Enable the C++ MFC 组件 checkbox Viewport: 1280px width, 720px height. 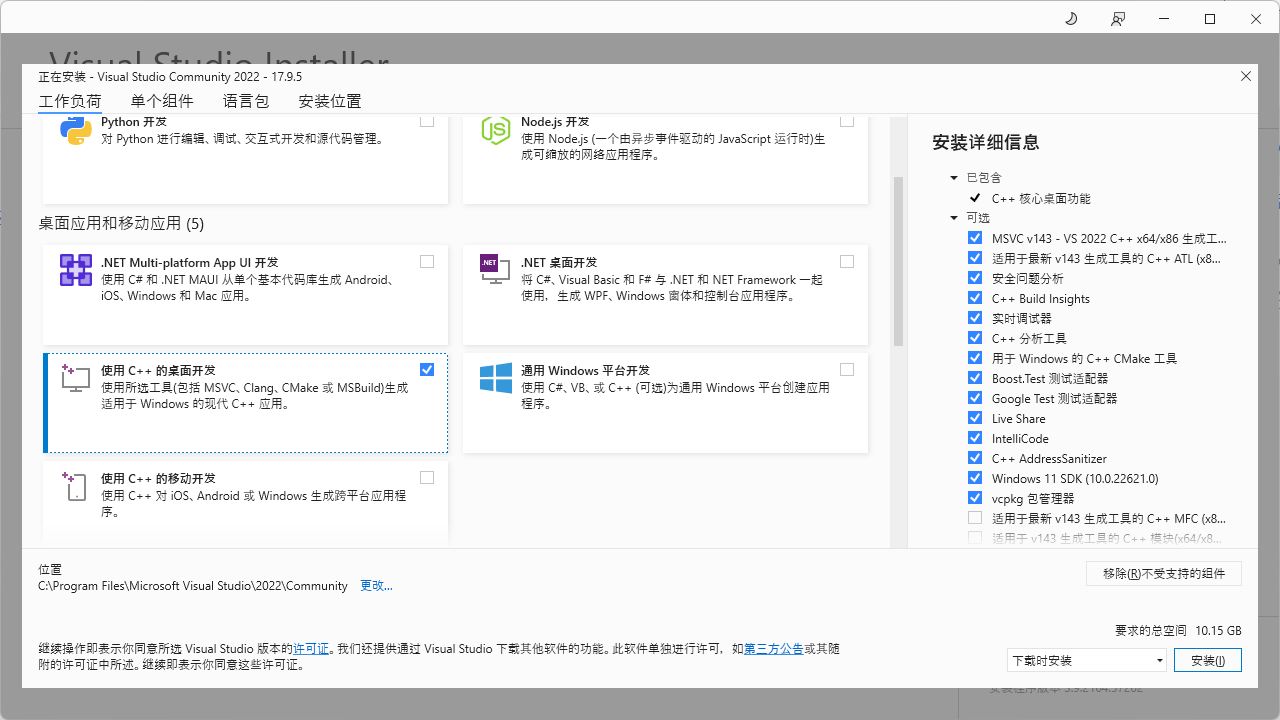[x=975, y=517]
